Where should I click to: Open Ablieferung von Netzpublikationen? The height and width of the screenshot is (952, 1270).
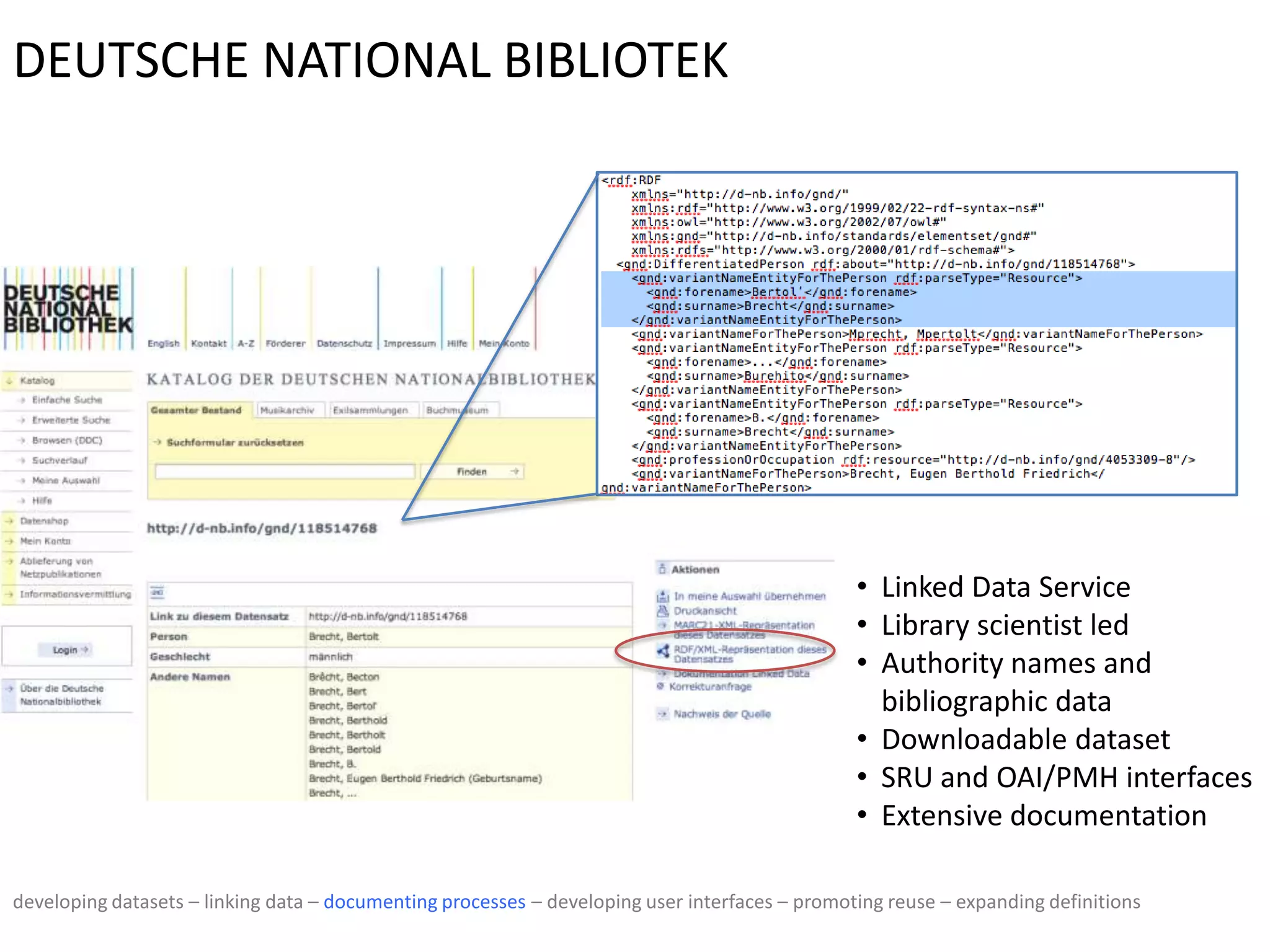(x=60, y=568)
